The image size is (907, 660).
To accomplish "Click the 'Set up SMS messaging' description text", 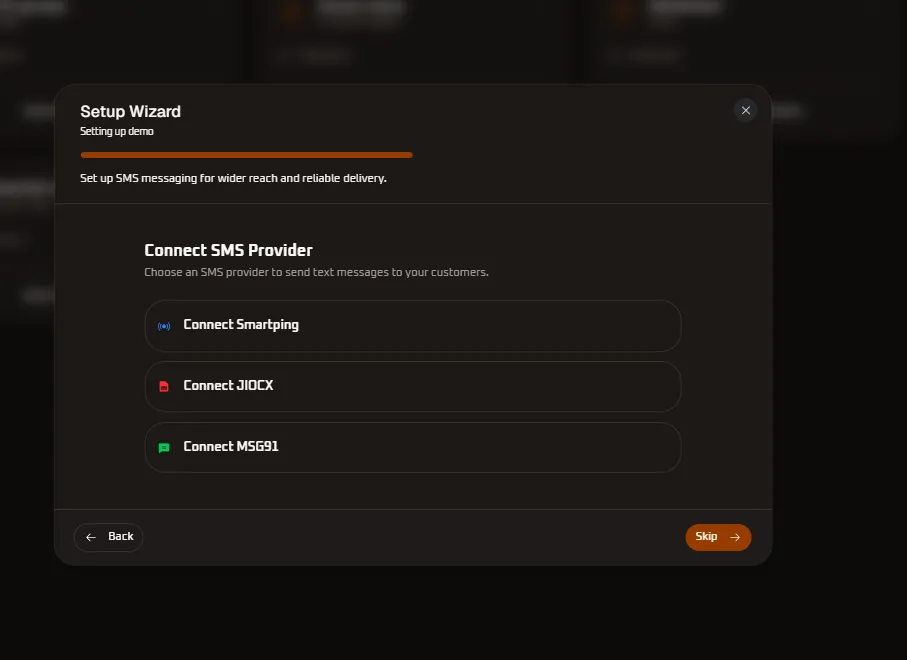I will (x=233, y=178).
